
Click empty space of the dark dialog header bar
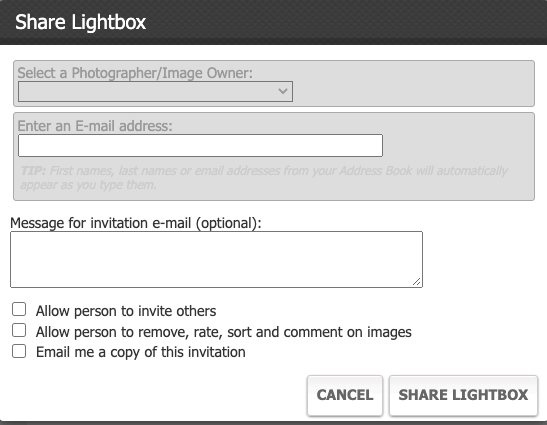tap(345, 22)
